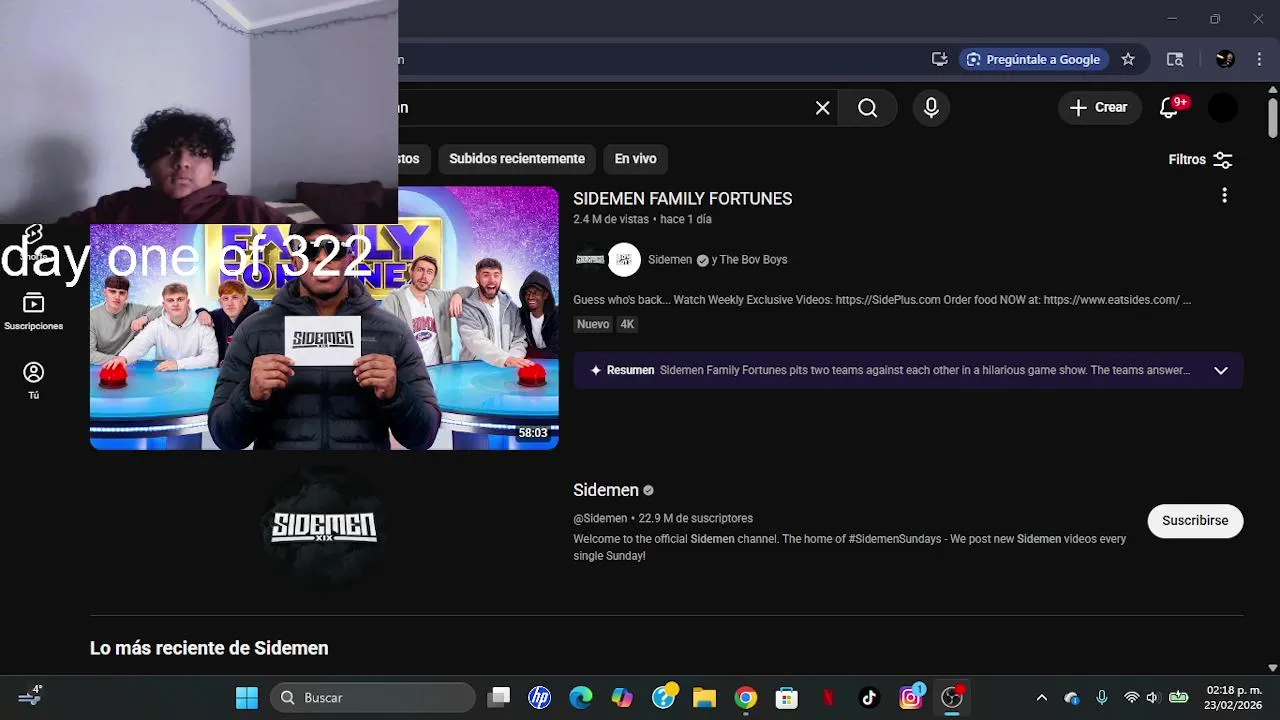Launch the HP app from taskbar
Image resolution: width=1280 pixels, height=720 pixels.
[x=540, y=698]
